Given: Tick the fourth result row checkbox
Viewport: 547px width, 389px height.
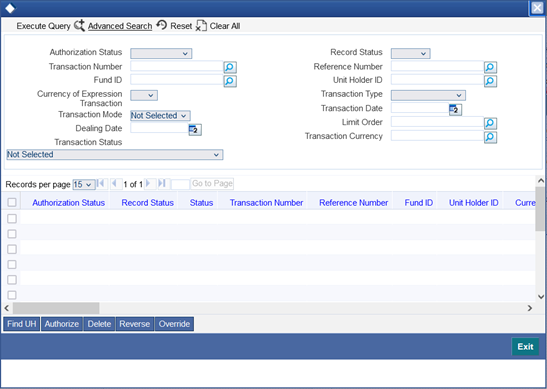Looking at the screenshot, I should [x=12, y=264].
